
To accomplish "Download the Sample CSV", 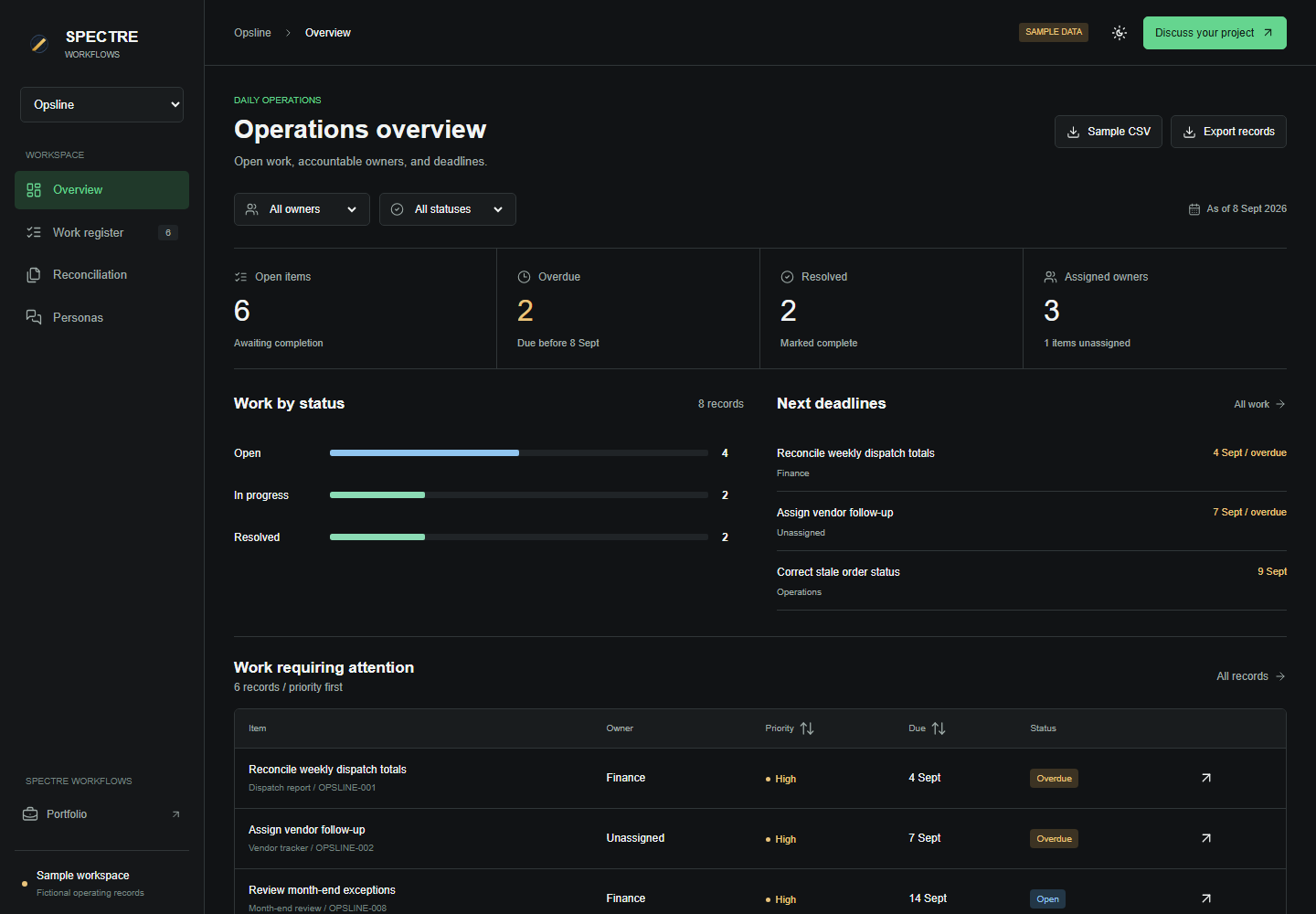I will [1109, 132].
